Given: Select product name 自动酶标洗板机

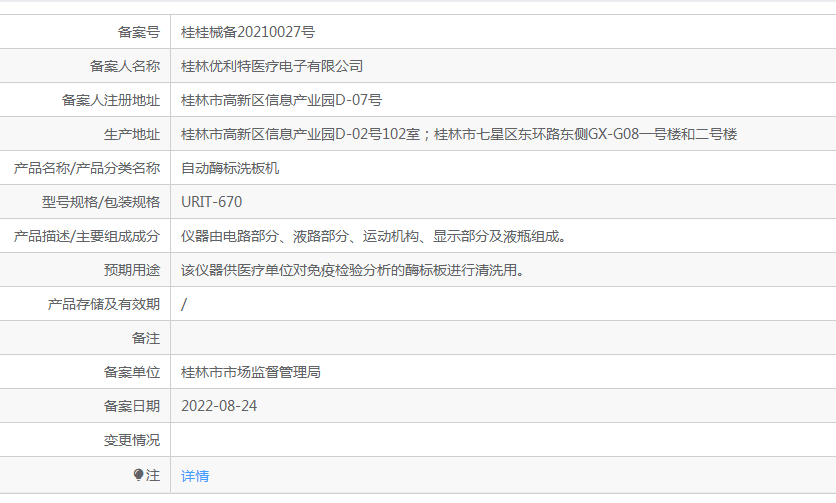Looking at the screenshot, I should (x=230, y=168).
